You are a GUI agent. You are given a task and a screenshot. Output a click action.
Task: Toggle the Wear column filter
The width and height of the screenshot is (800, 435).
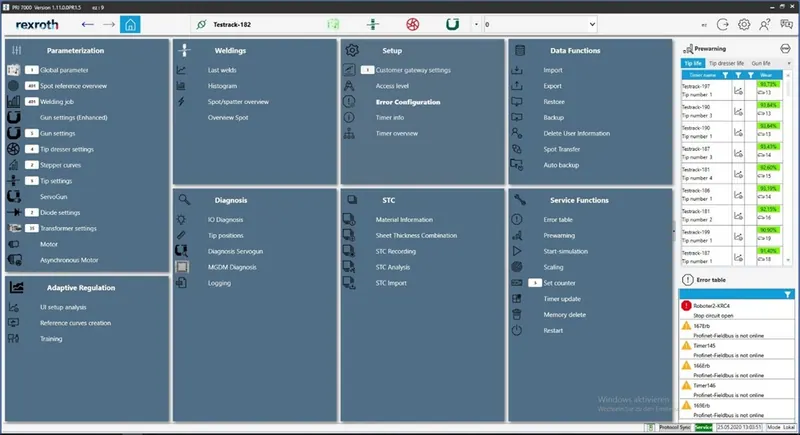[751, 75]
